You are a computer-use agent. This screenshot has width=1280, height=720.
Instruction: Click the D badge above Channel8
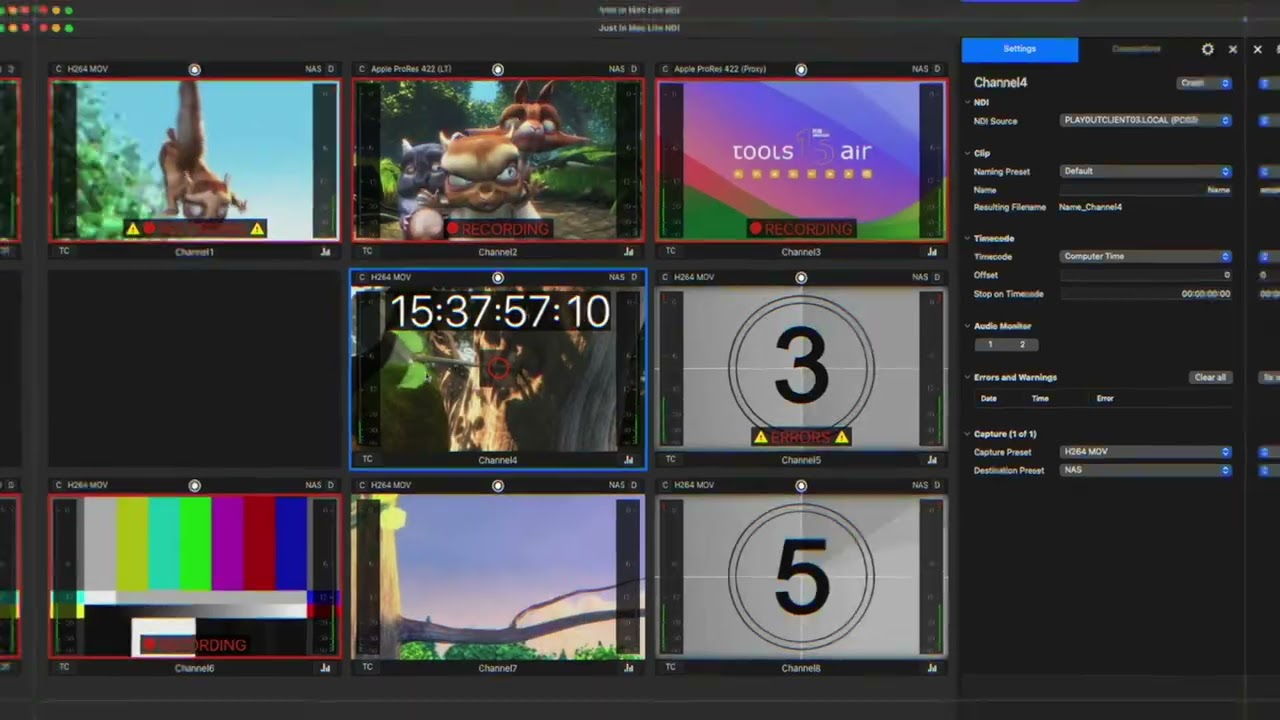point(937,485)
